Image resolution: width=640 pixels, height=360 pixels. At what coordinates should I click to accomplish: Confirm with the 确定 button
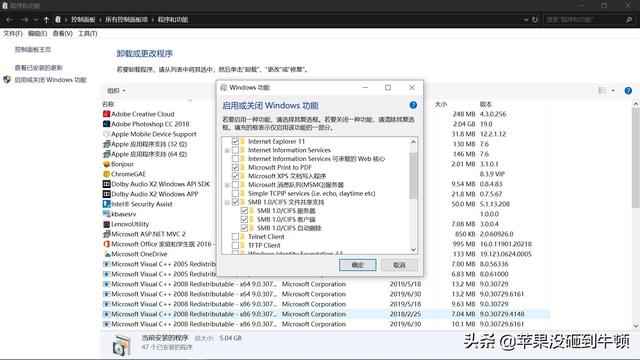358,265
